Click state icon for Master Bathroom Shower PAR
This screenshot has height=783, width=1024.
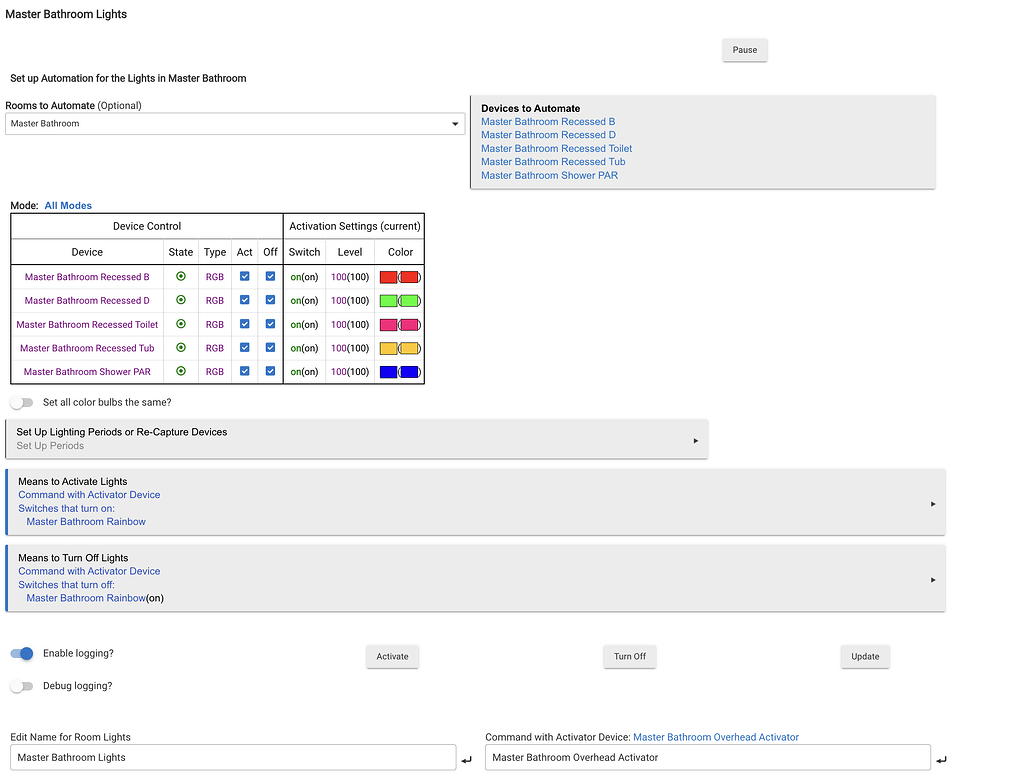181,371
